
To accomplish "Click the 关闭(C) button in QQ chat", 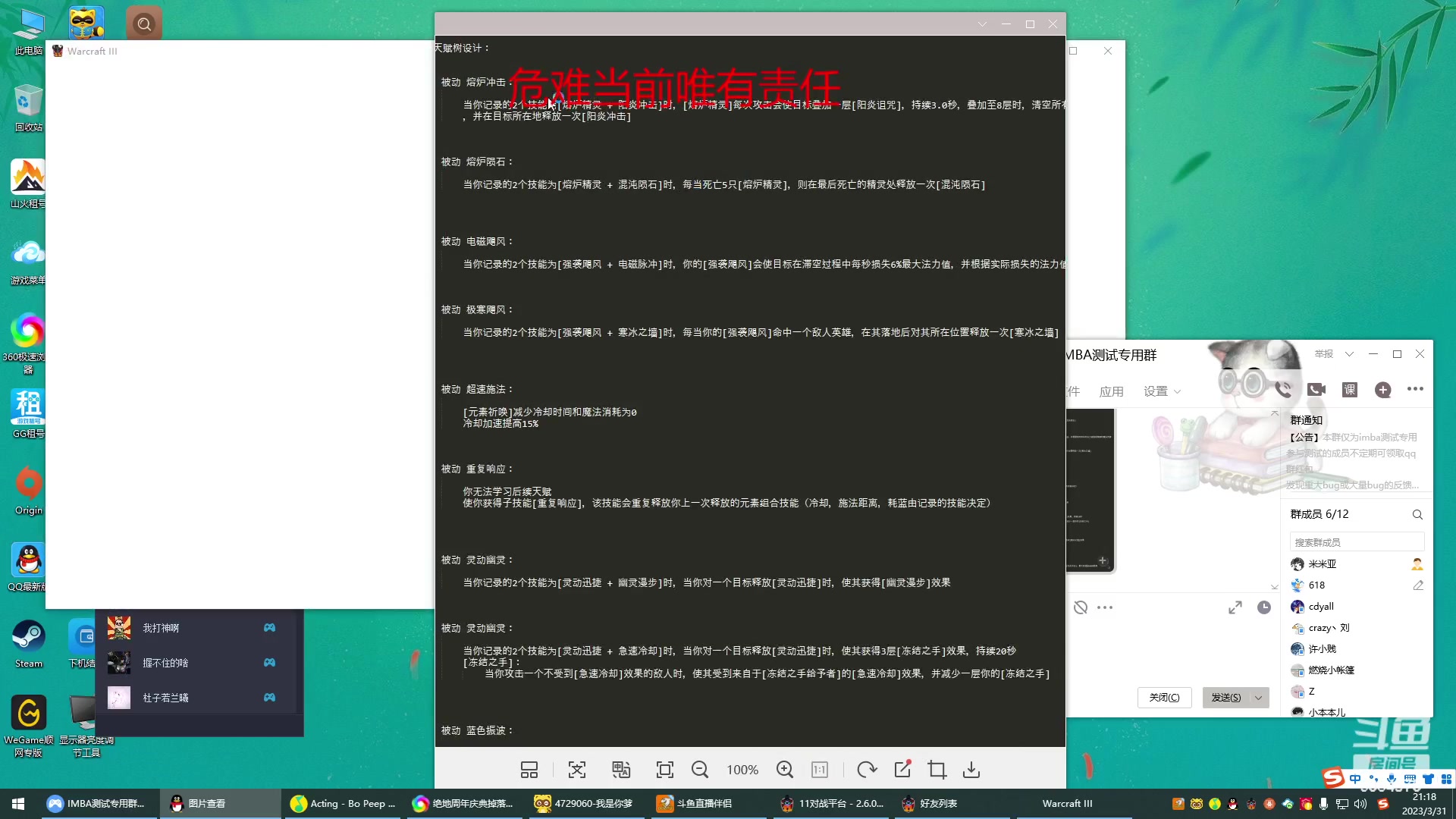I will point(1163,697).
